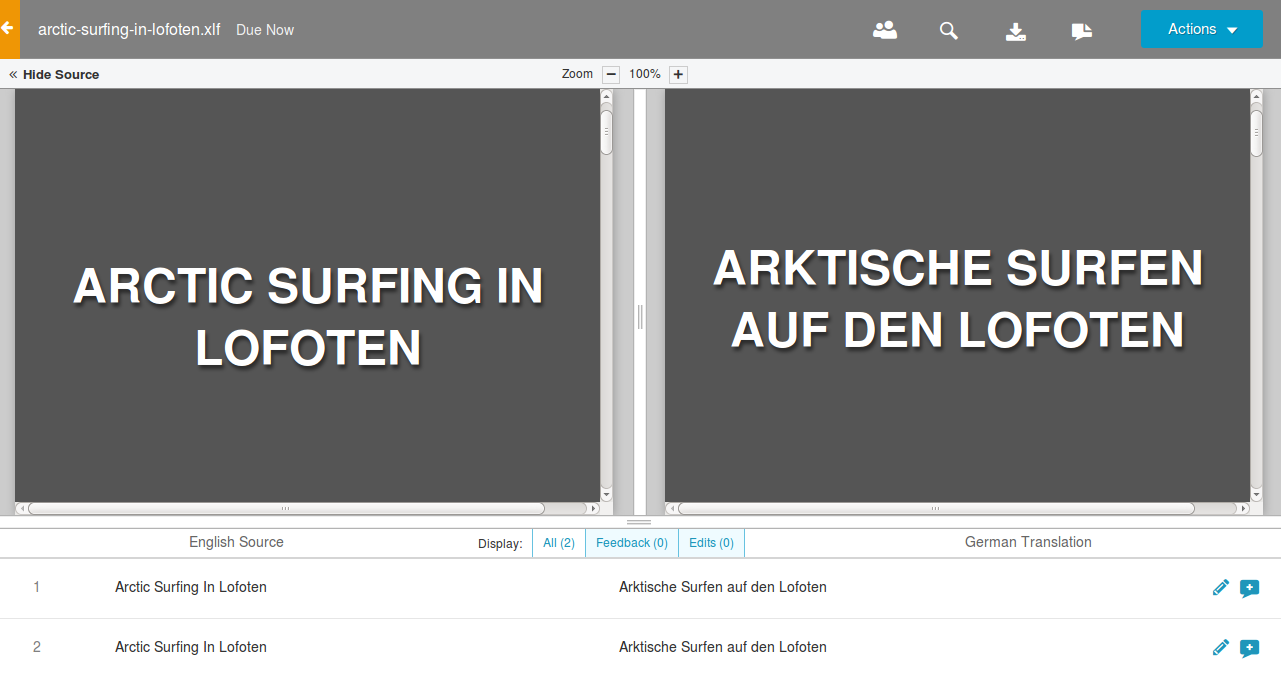
Task: Click the source preview horizontal scrollbar
Action: pyautogui.click(x=285, y=508)
